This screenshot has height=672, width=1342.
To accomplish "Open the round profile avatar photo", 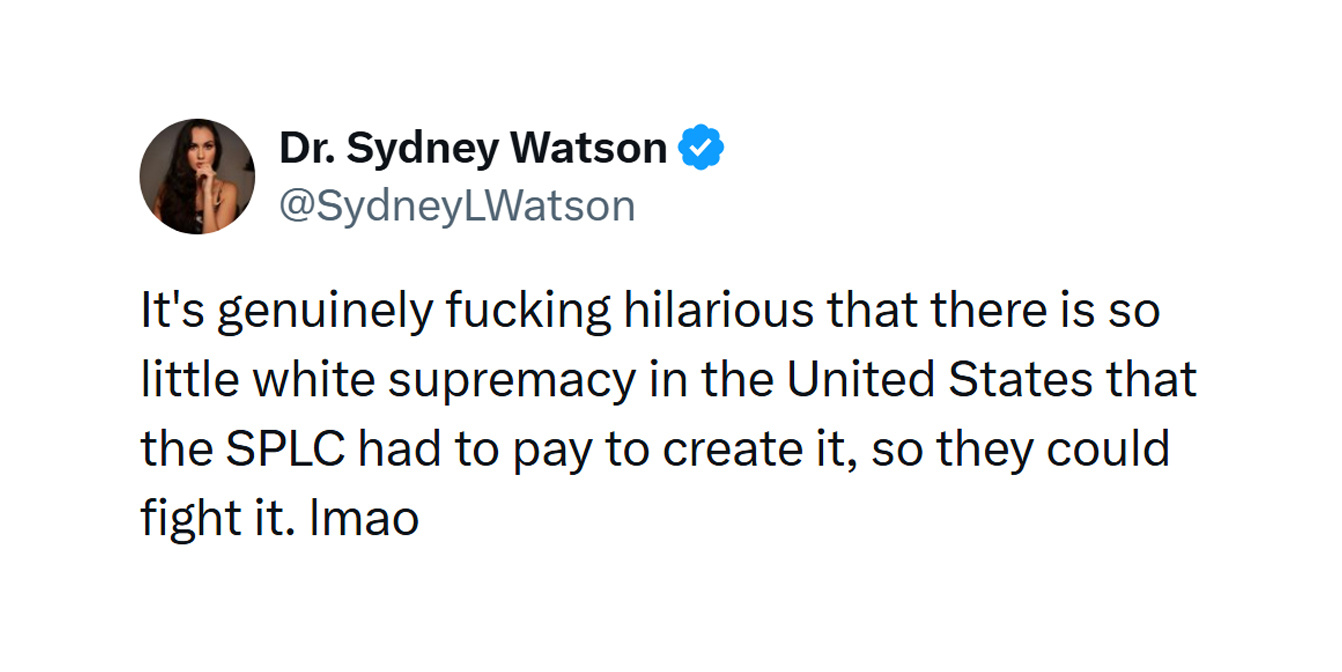I will [197, 176].
